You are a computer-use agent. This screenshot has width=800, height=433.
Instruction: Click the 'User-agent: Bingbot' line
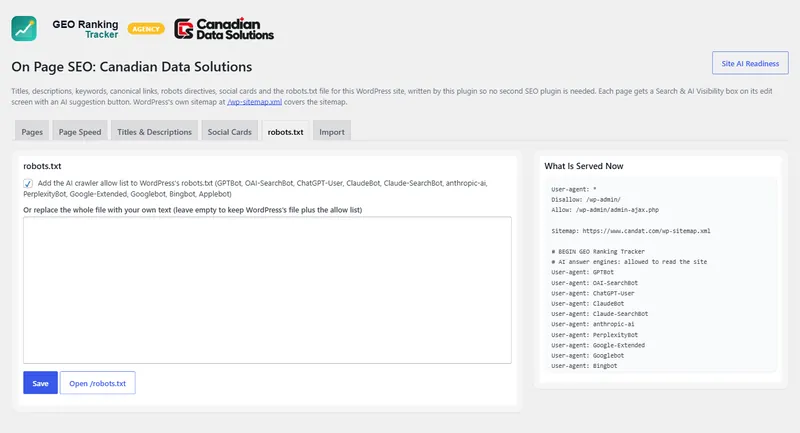[x=584, y=366]
